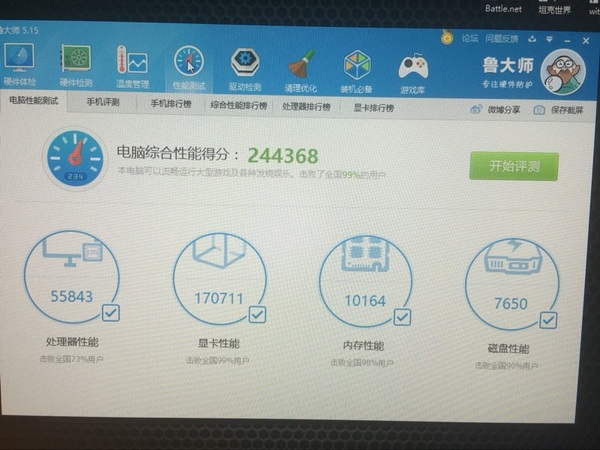Click the graphics score 170711
Viewport: 600px width, 450px height.
(x=219, y=298)
